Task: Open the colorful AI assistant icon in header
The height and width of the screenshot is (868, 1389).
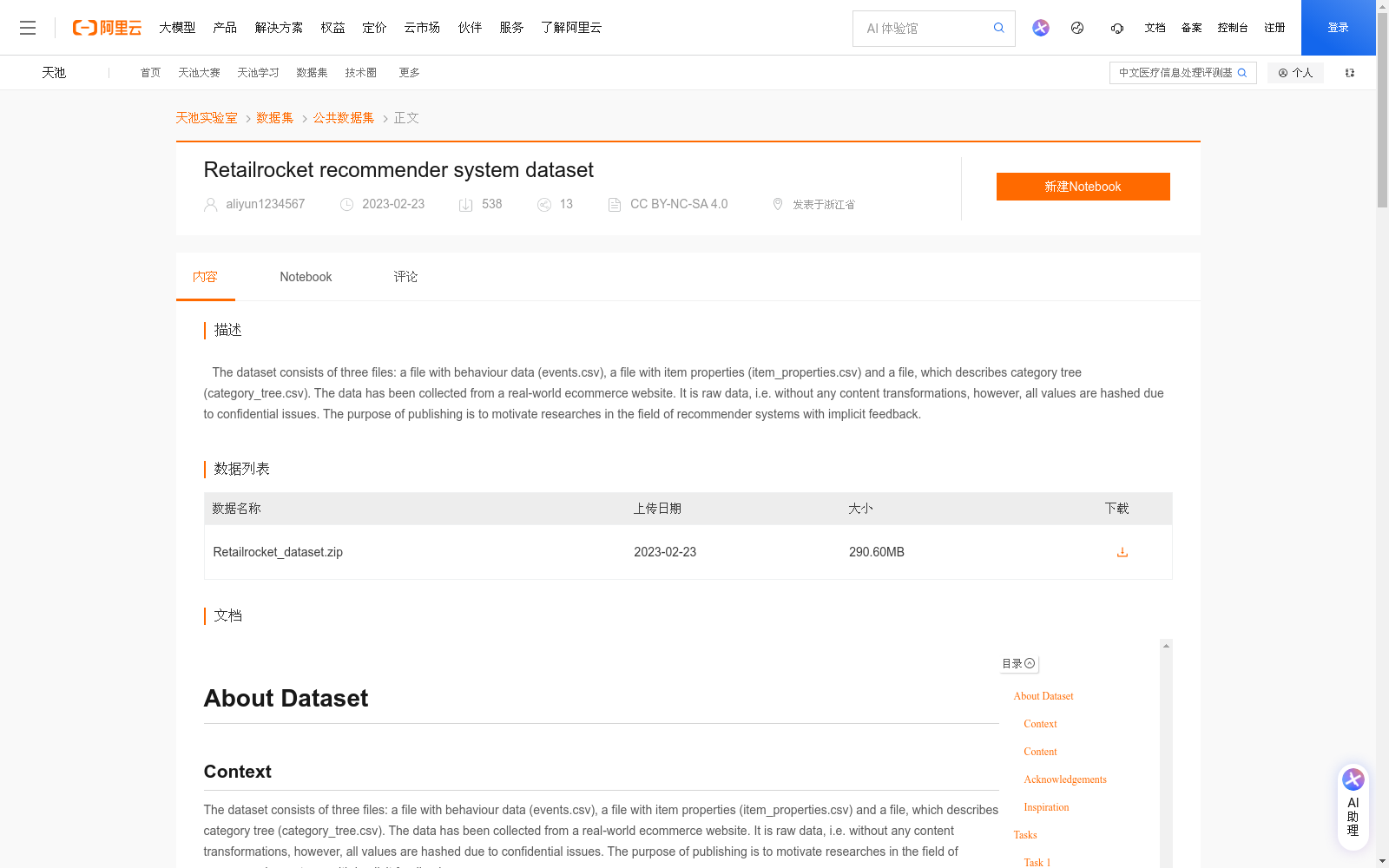Action: 1041,28
